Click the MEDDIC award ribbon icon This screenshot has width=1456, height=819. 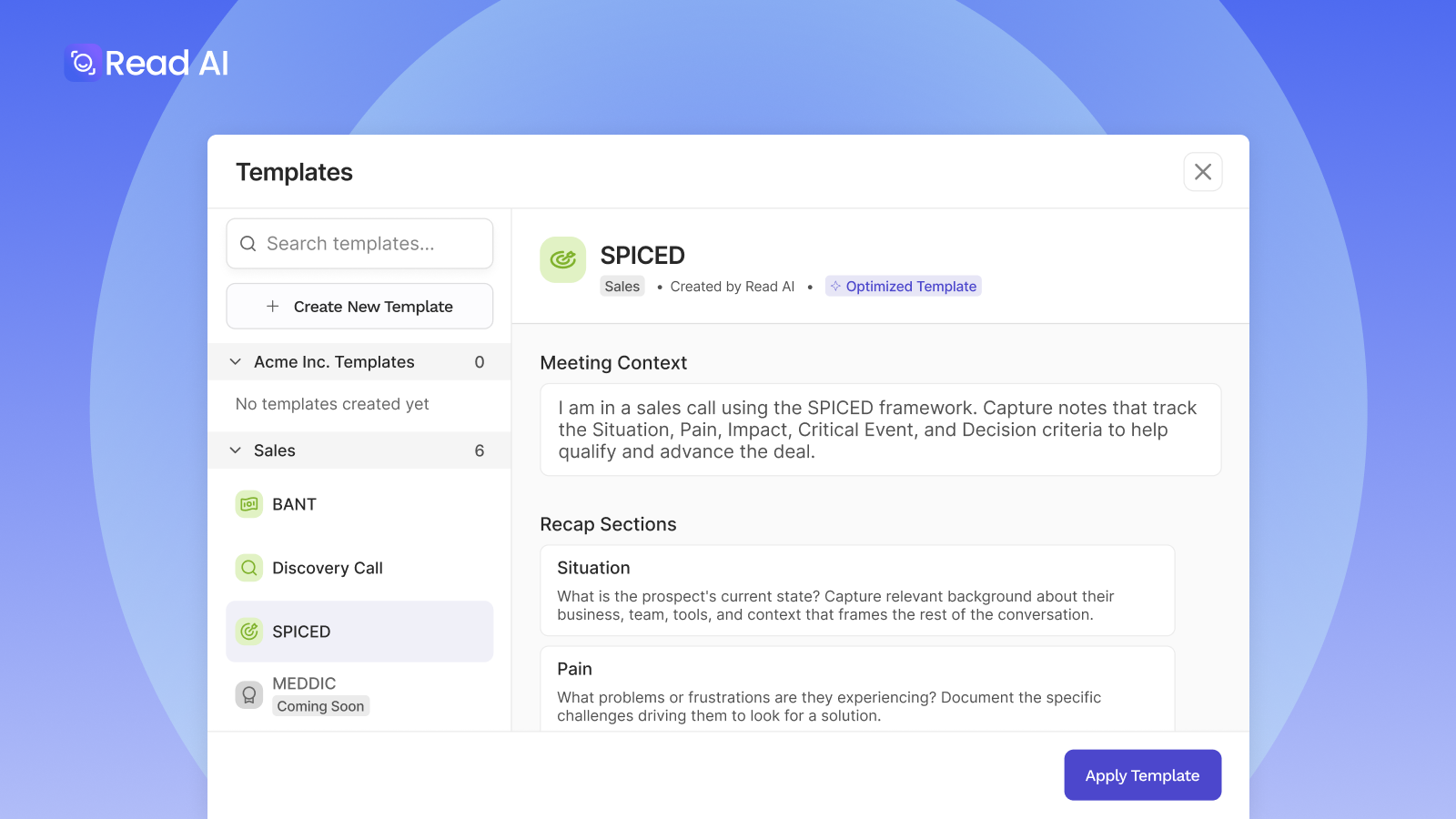(x=249, y=695)
